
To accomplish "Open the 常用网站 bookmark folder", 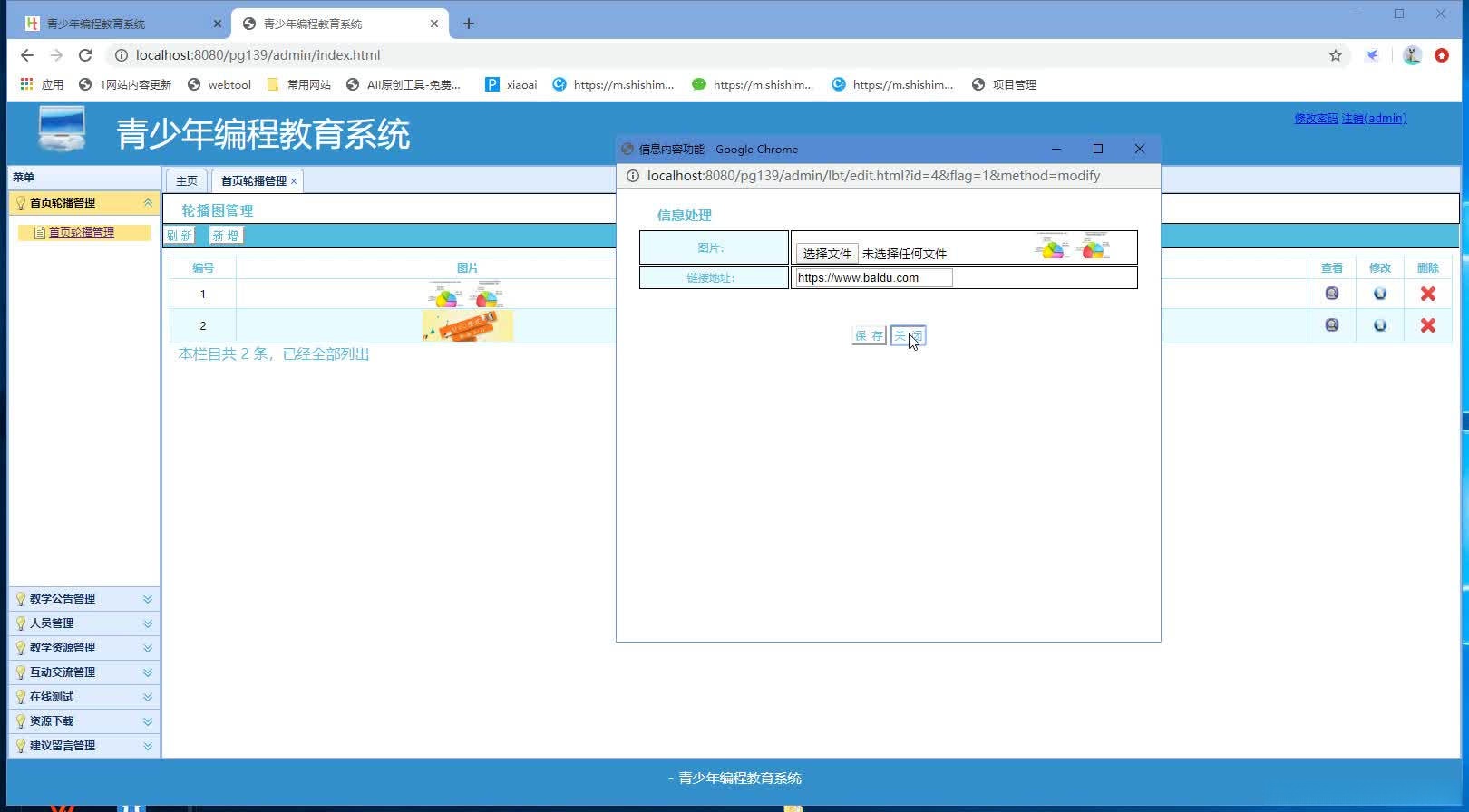I will (x=299, y=84).
